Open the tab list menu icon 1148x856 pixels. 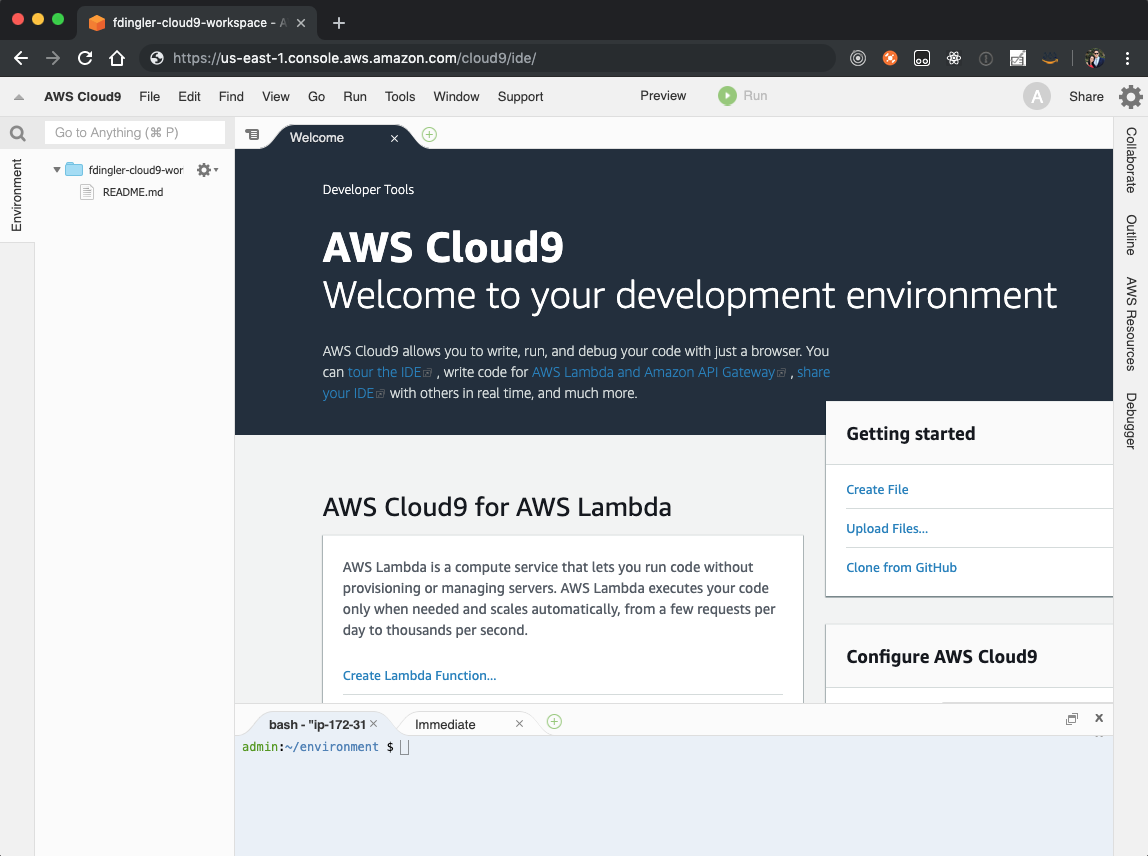tap(252, 135)
